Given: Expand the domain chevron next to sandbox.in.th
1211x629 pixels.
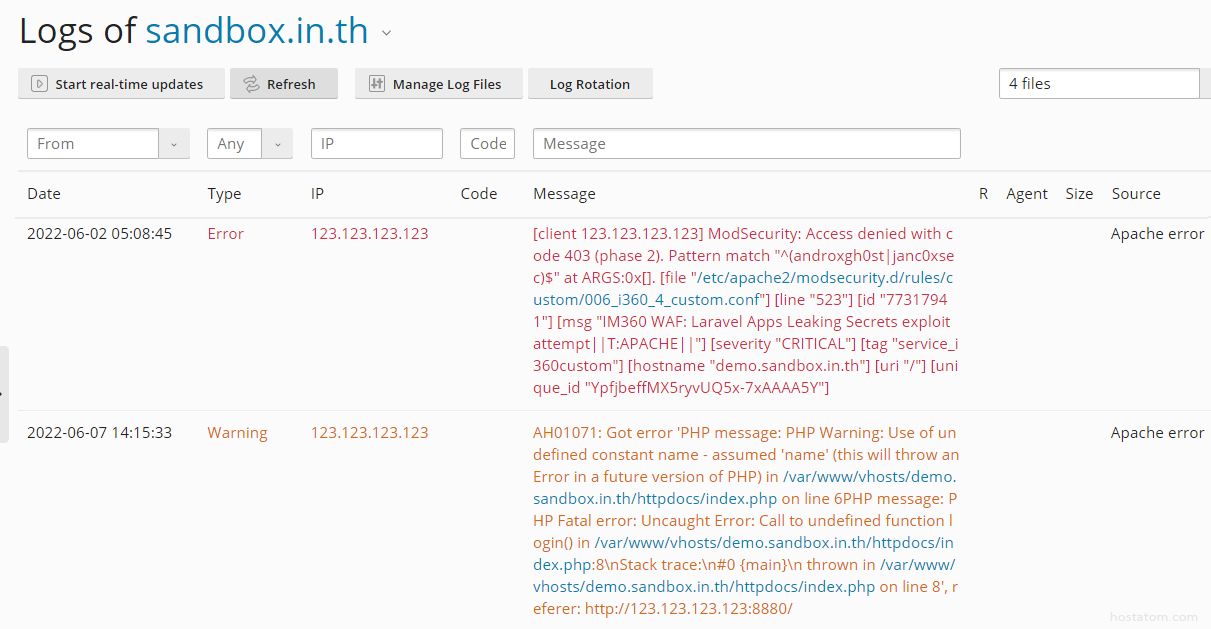Looking at the screenshot, I should point(386,33).
